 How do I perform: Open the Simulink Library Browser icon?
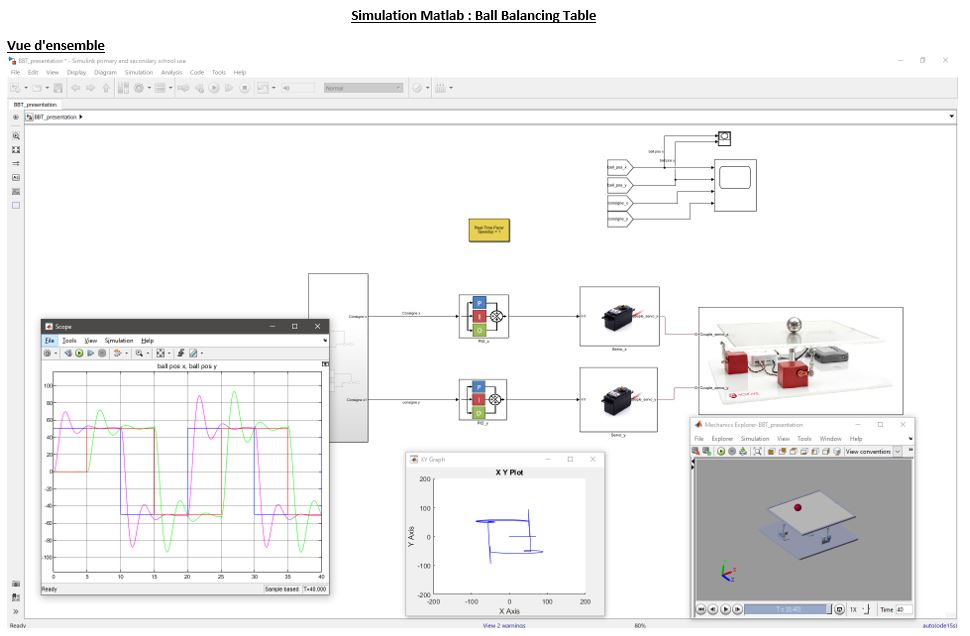point(123,88)
